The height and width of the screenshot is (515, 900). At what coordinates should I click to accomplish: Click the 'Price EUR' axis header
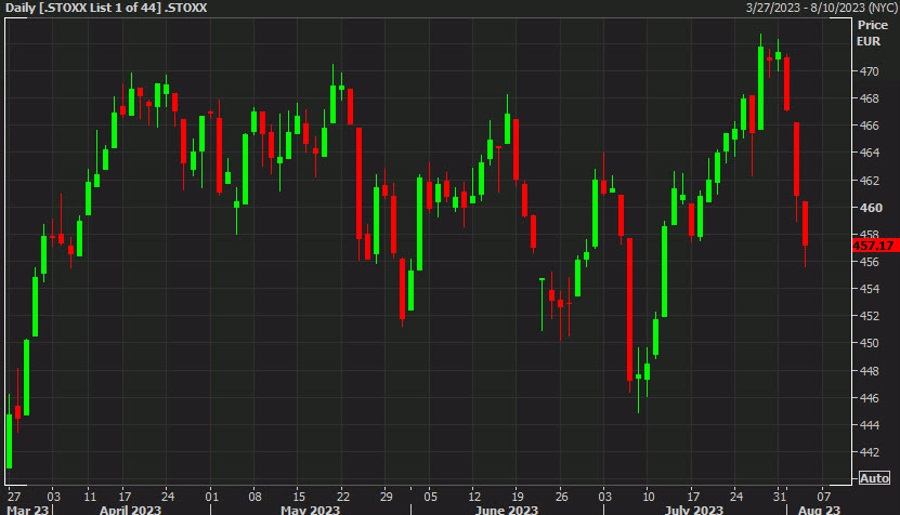click(x=872, y=33)
